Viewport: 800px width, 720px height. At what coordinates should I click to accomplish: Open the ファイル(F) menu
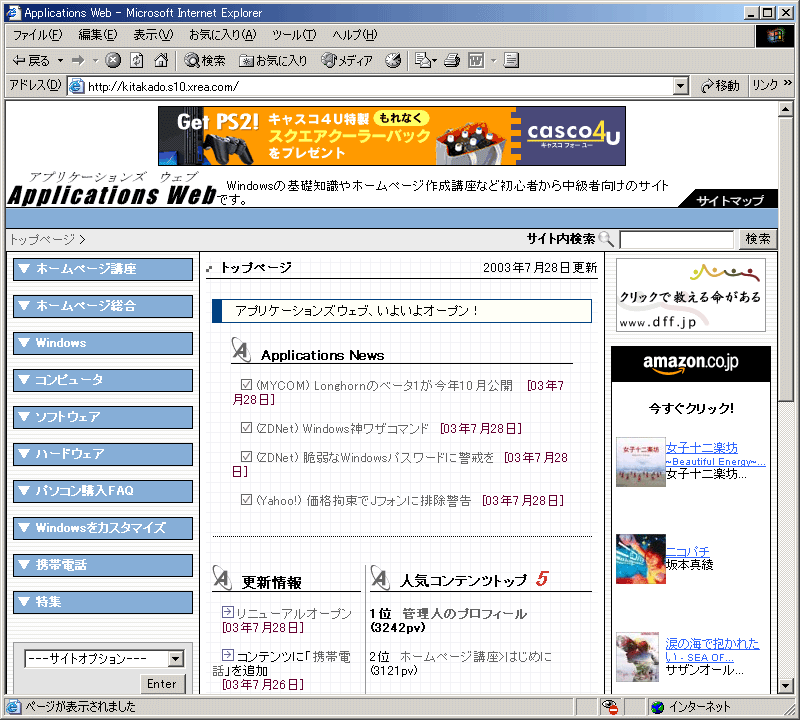pos(37,35)
